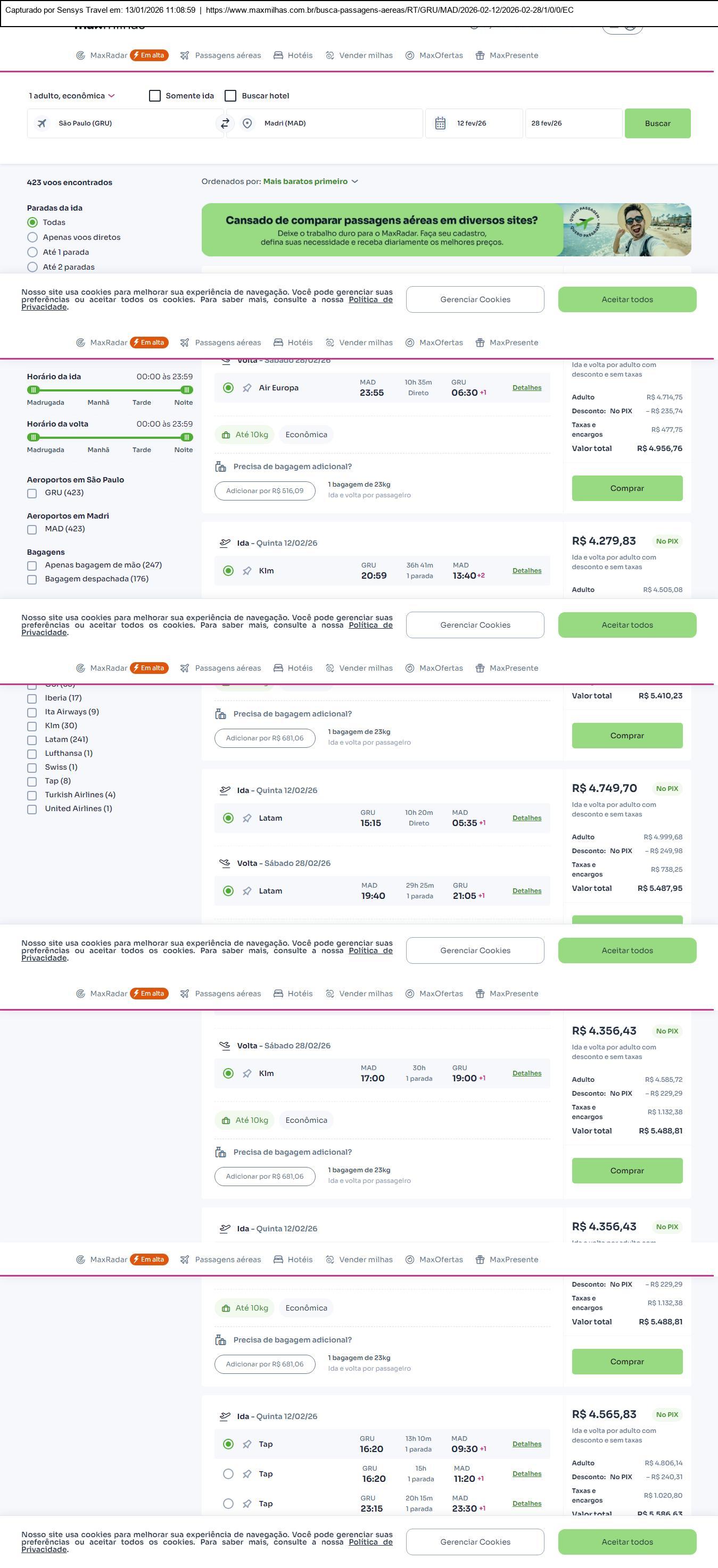Expand the 'Mais baratos primeiro' sort dropdown

point(311,181)
